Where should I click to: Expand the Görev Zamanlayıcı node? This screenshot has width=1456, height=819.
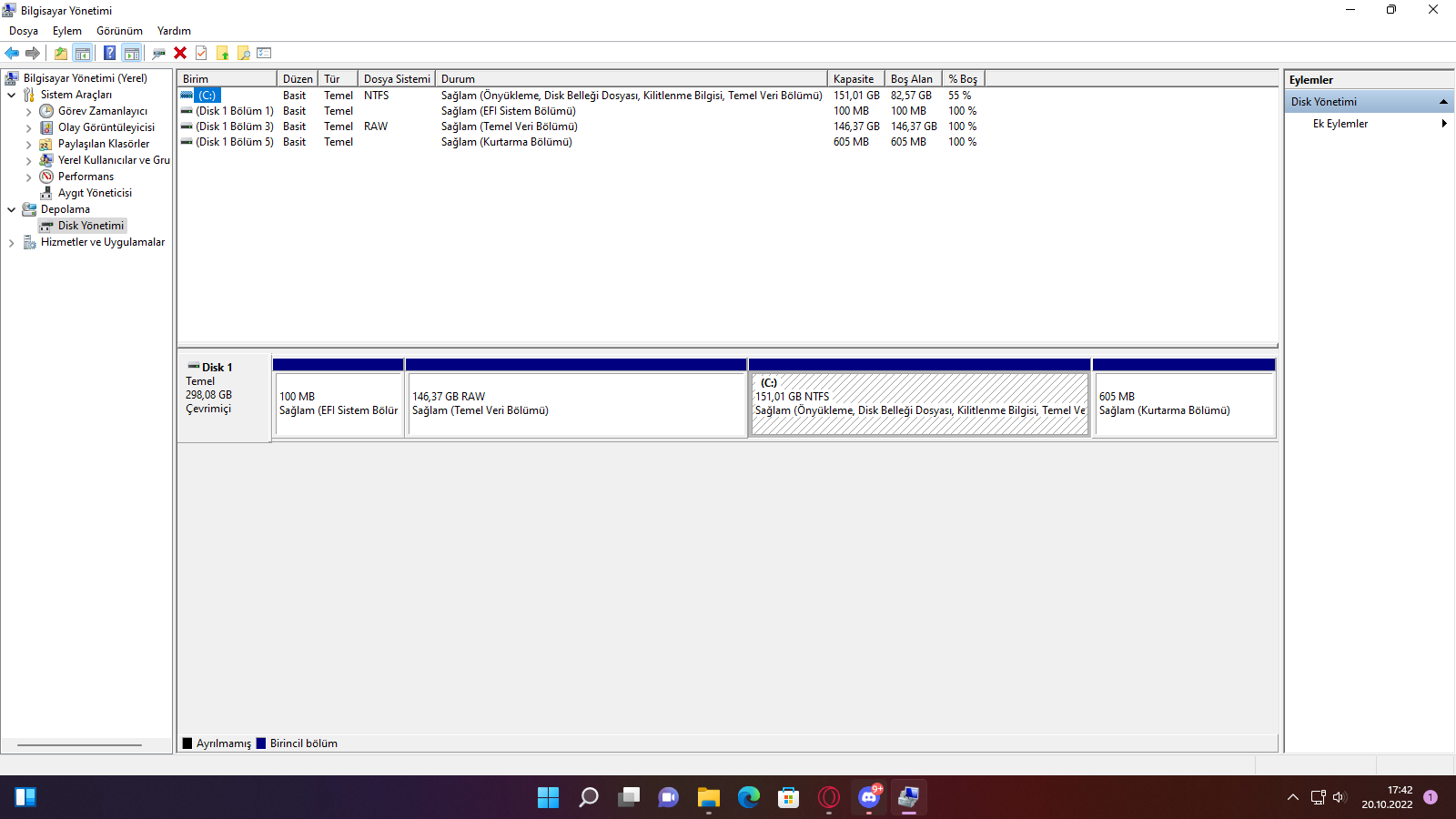[28, 112]
